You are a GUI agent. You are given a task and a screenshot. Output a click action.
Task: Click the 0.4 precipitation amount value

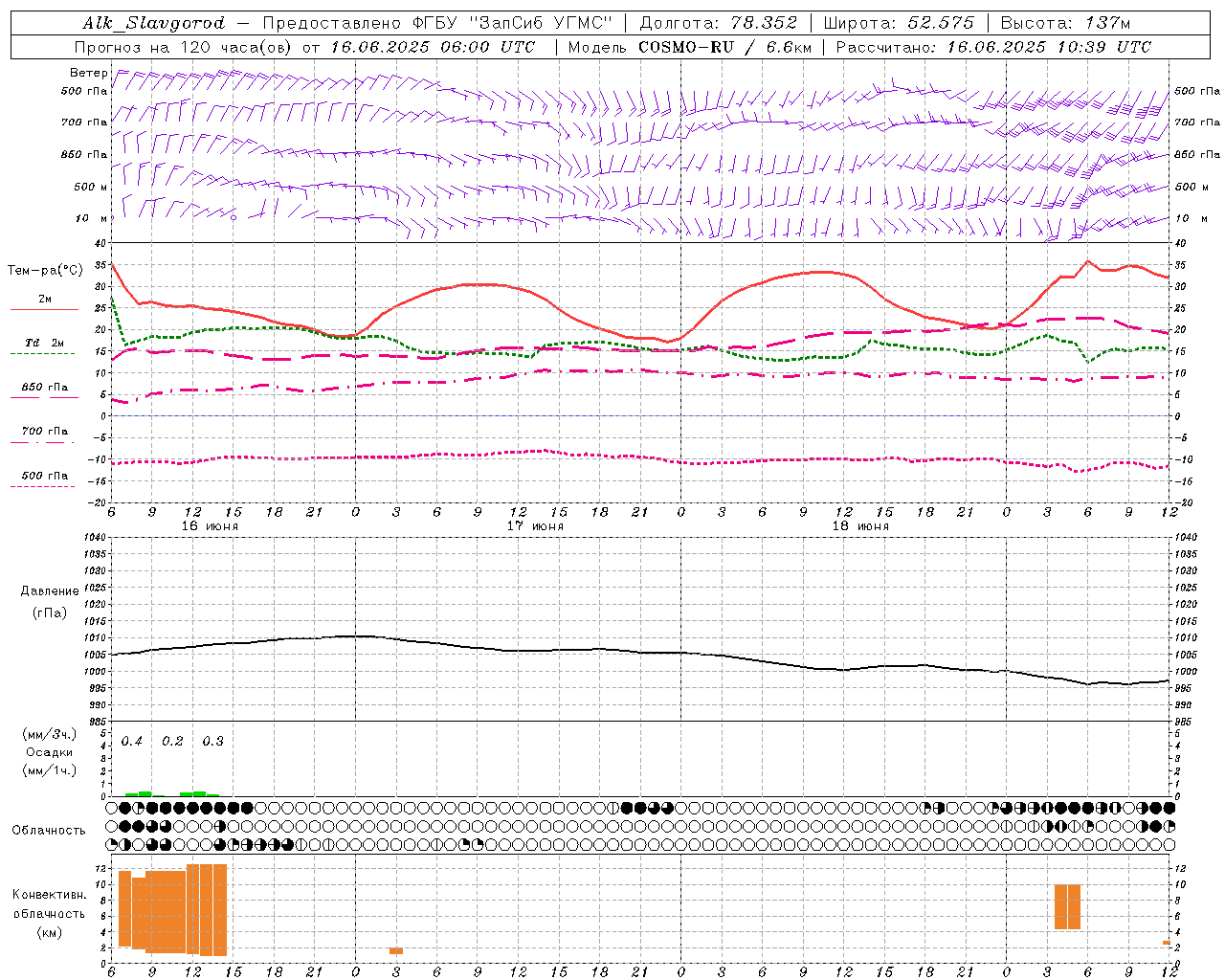(x=132, y=742)
